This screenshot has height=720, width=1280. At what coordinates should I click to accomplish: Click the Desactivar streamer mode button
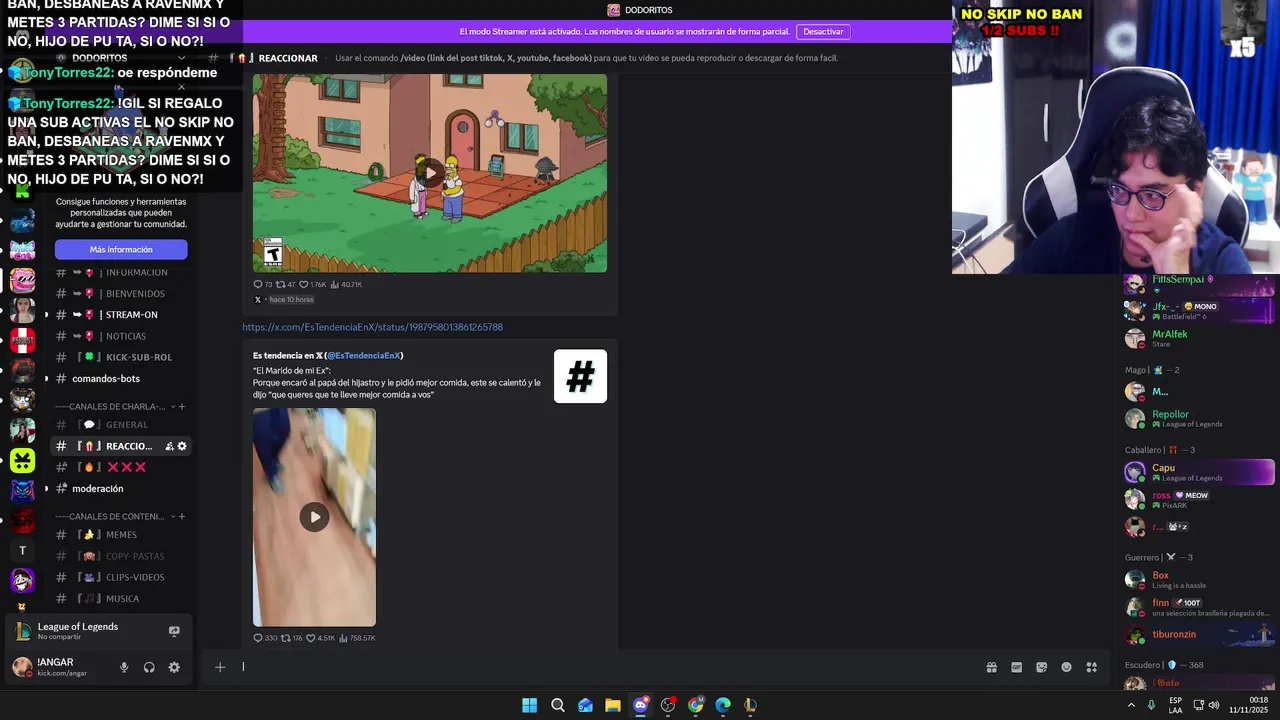pos(823,32)
